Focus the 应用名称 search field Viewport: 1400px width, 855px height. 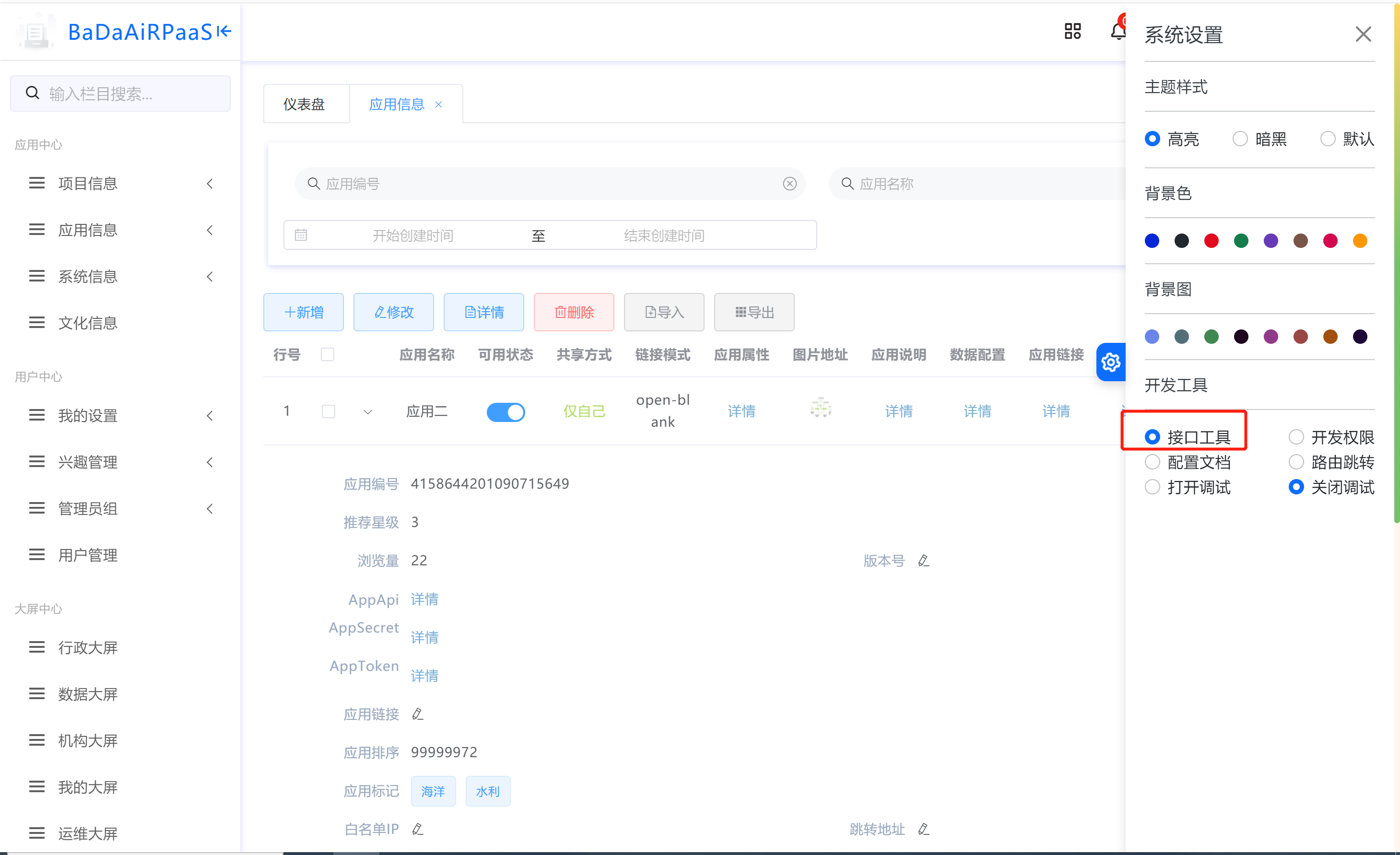tap(977, 184)
